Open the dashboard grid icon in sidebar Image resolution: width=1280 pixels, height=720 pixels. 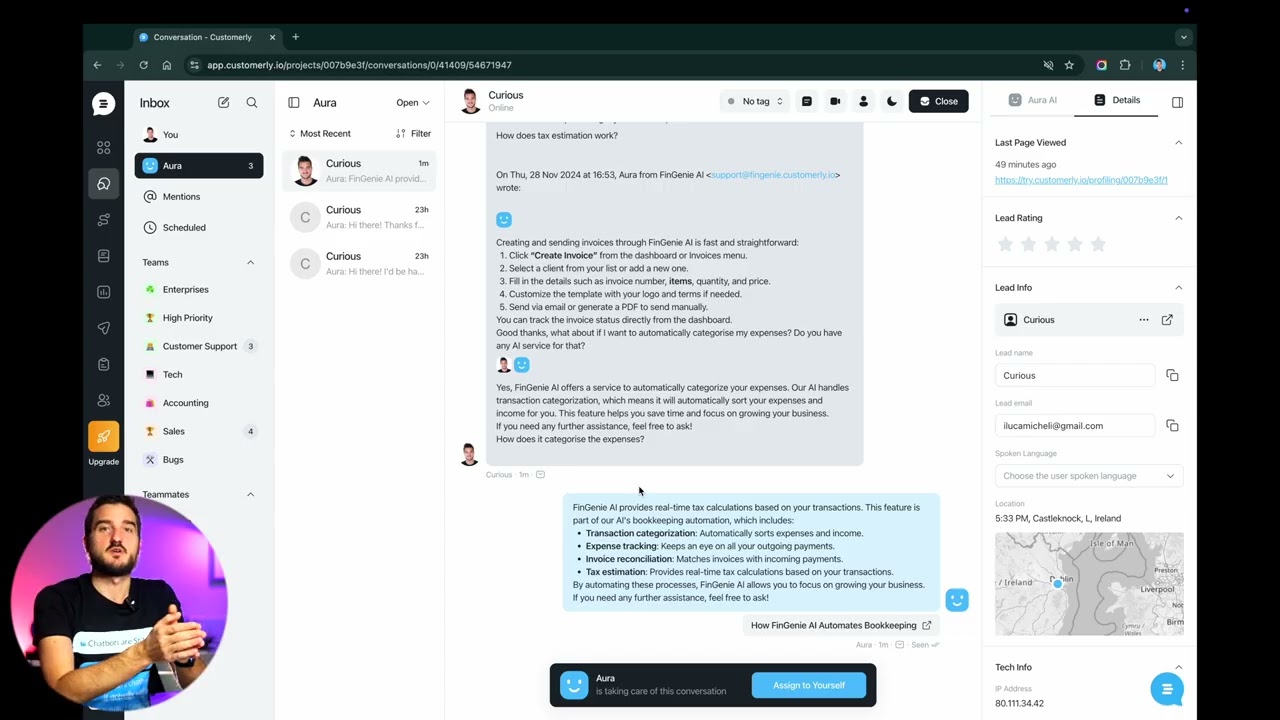(103, 147)
